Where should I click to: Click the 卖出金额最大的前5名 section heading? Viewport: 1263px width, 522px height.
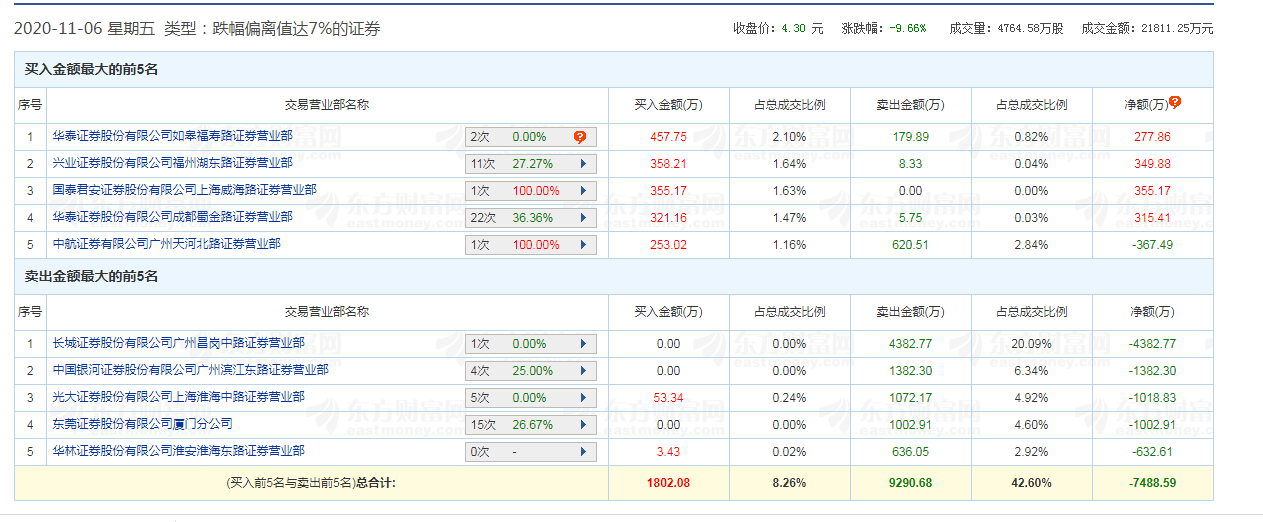point(92,276)
